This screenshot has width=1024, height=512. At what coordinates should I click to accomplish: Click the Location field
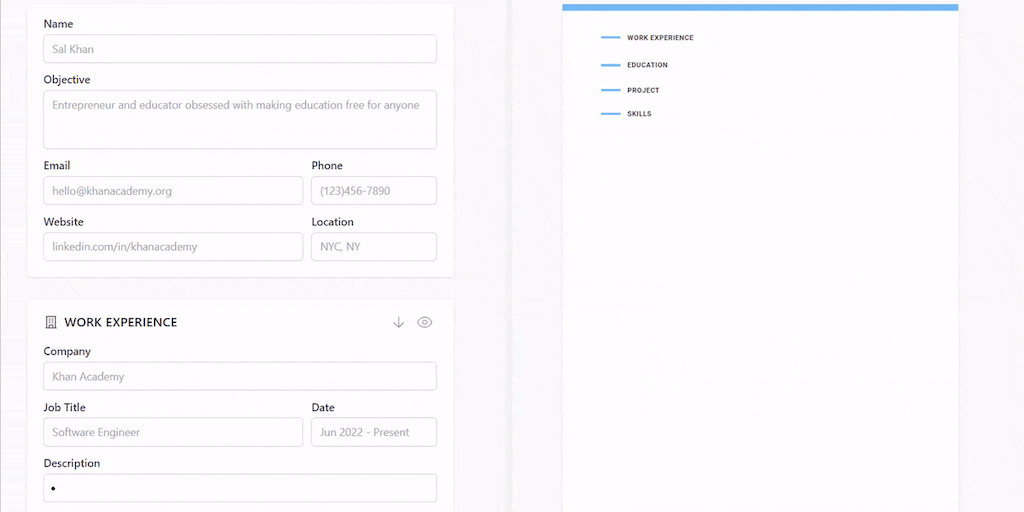[374, 247]
